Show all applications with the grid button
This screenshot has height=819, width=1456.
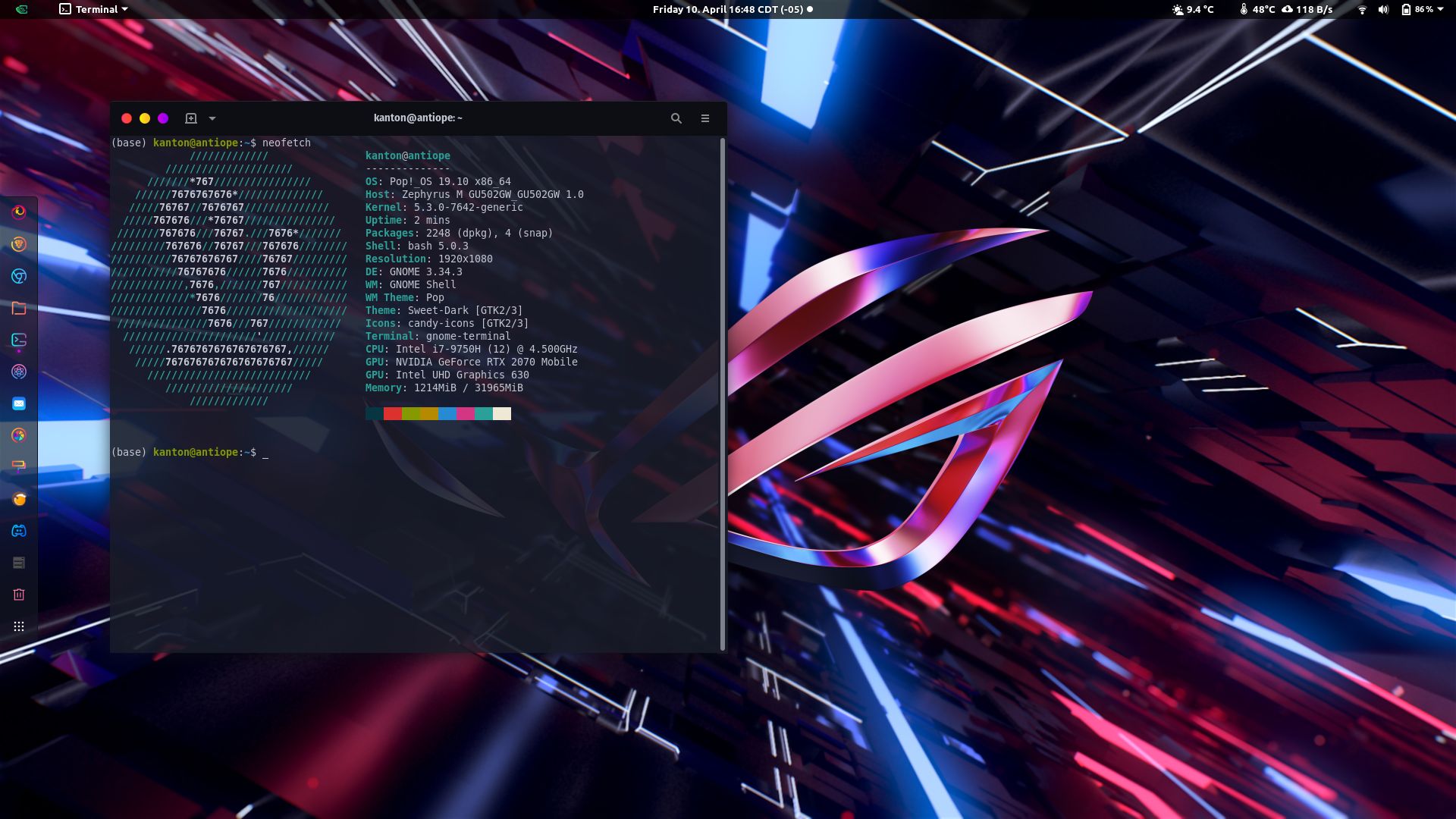click(18, 626)
